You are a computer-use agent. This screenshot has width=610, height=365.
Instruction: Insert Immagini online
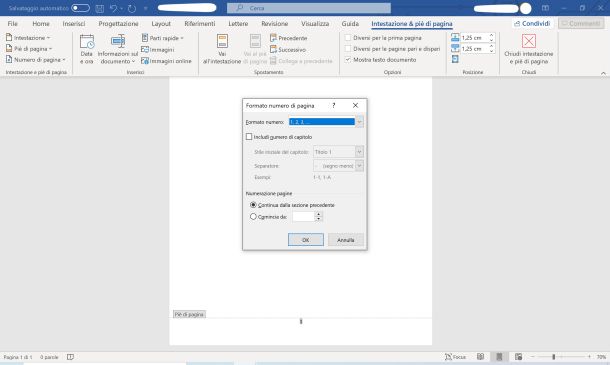166,61
